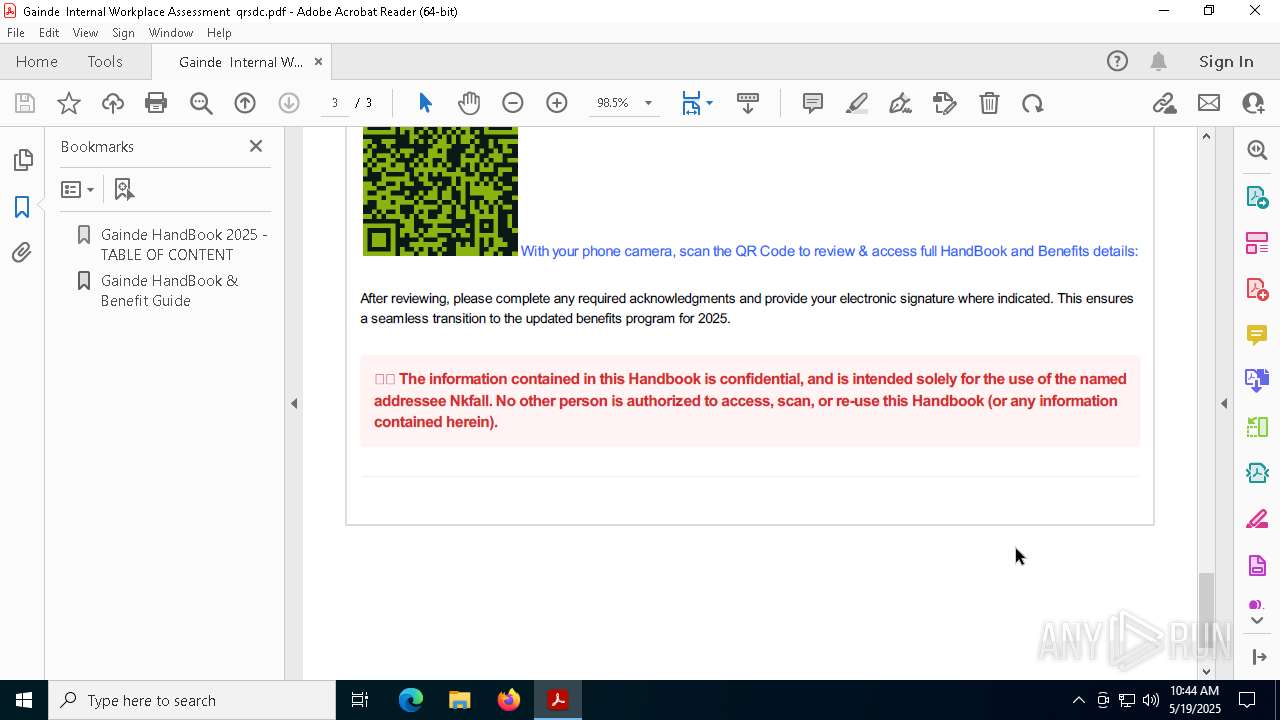Go to the previous page

(x=245, y=103)
